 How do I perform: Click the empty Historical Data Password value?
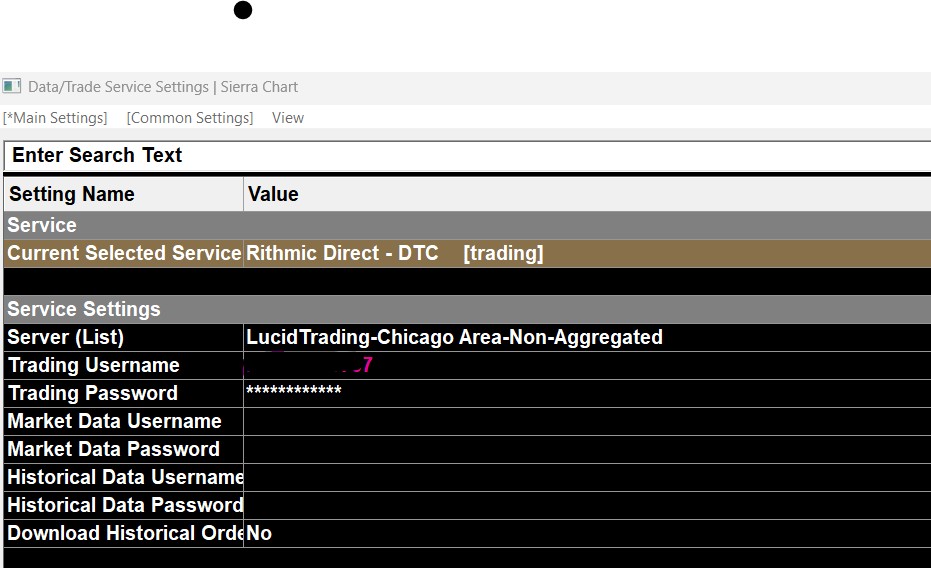(x=587, y=504)
